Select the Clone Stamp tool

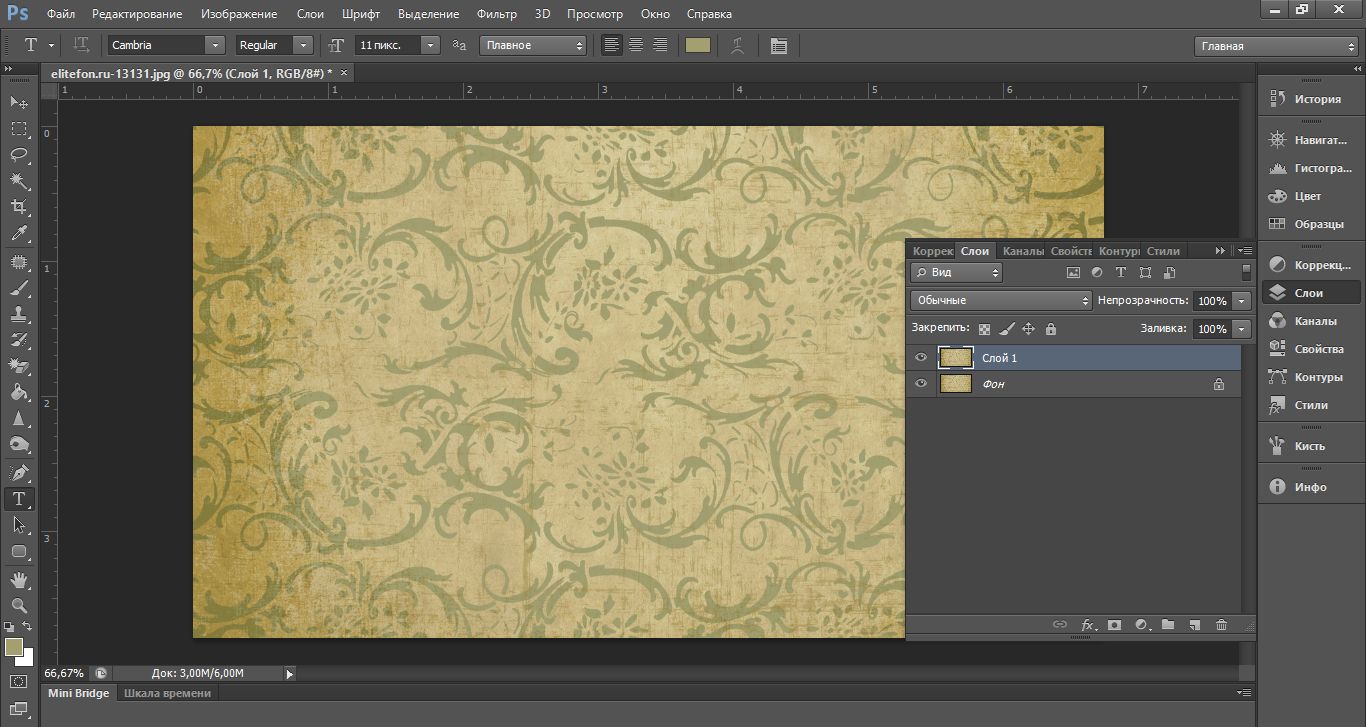coord(19,316)
